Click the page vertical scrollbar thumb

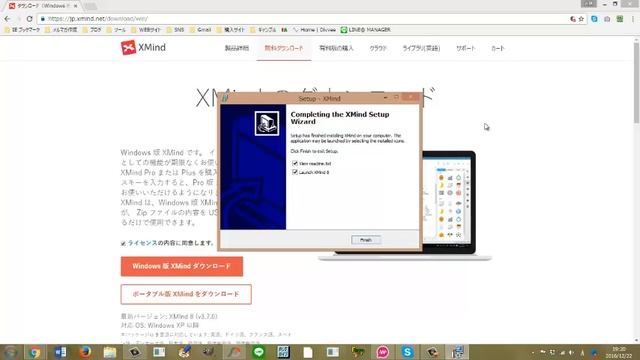coord(636,83)
